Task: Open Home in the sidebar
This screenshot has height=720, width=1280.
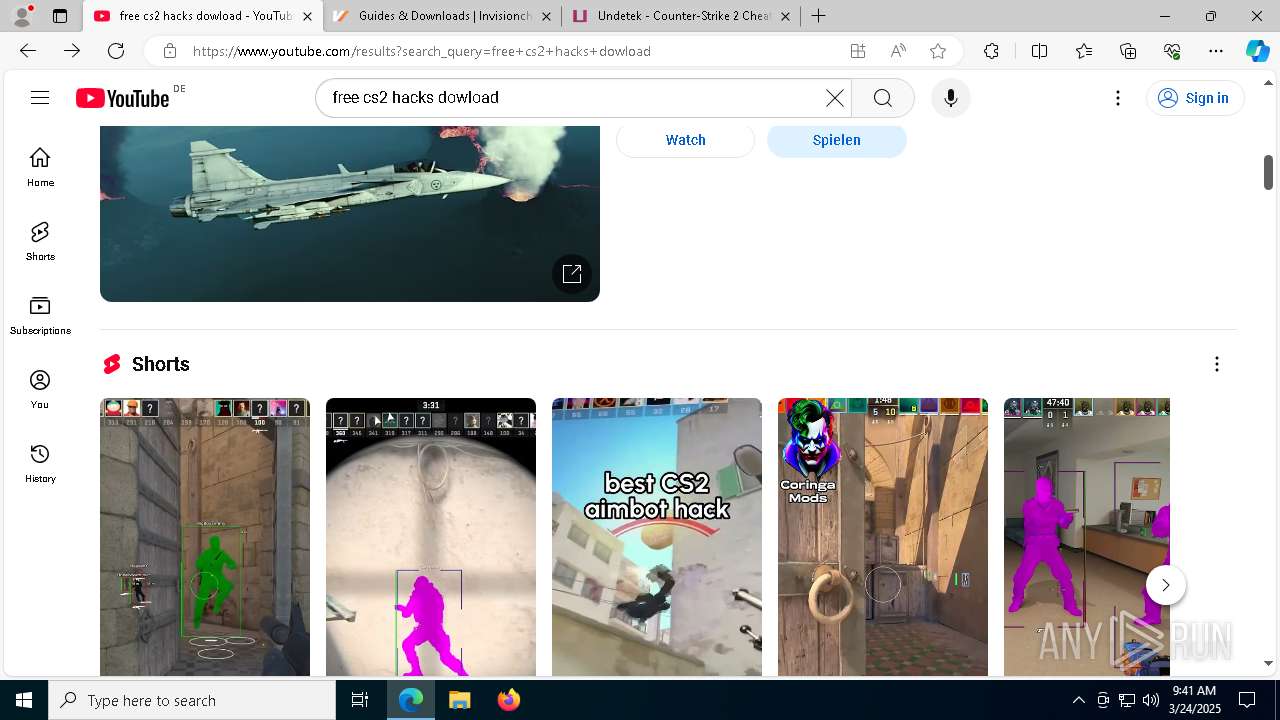Action: [40, 167]
